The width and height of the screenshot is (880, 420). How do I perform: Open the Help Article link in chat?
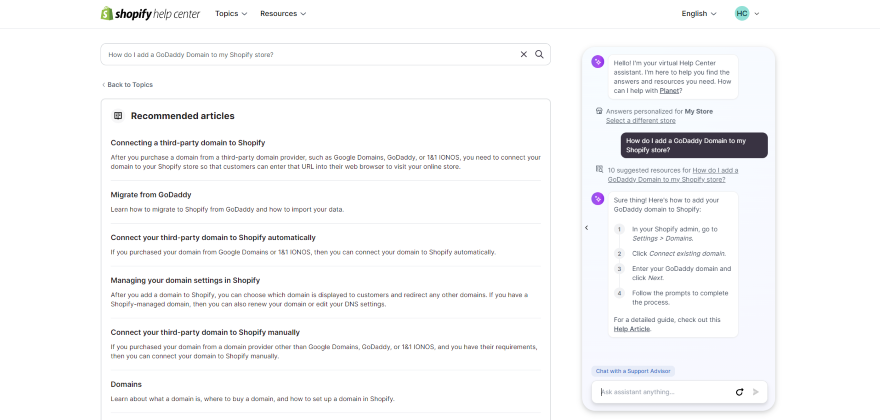tap(631, 329)
